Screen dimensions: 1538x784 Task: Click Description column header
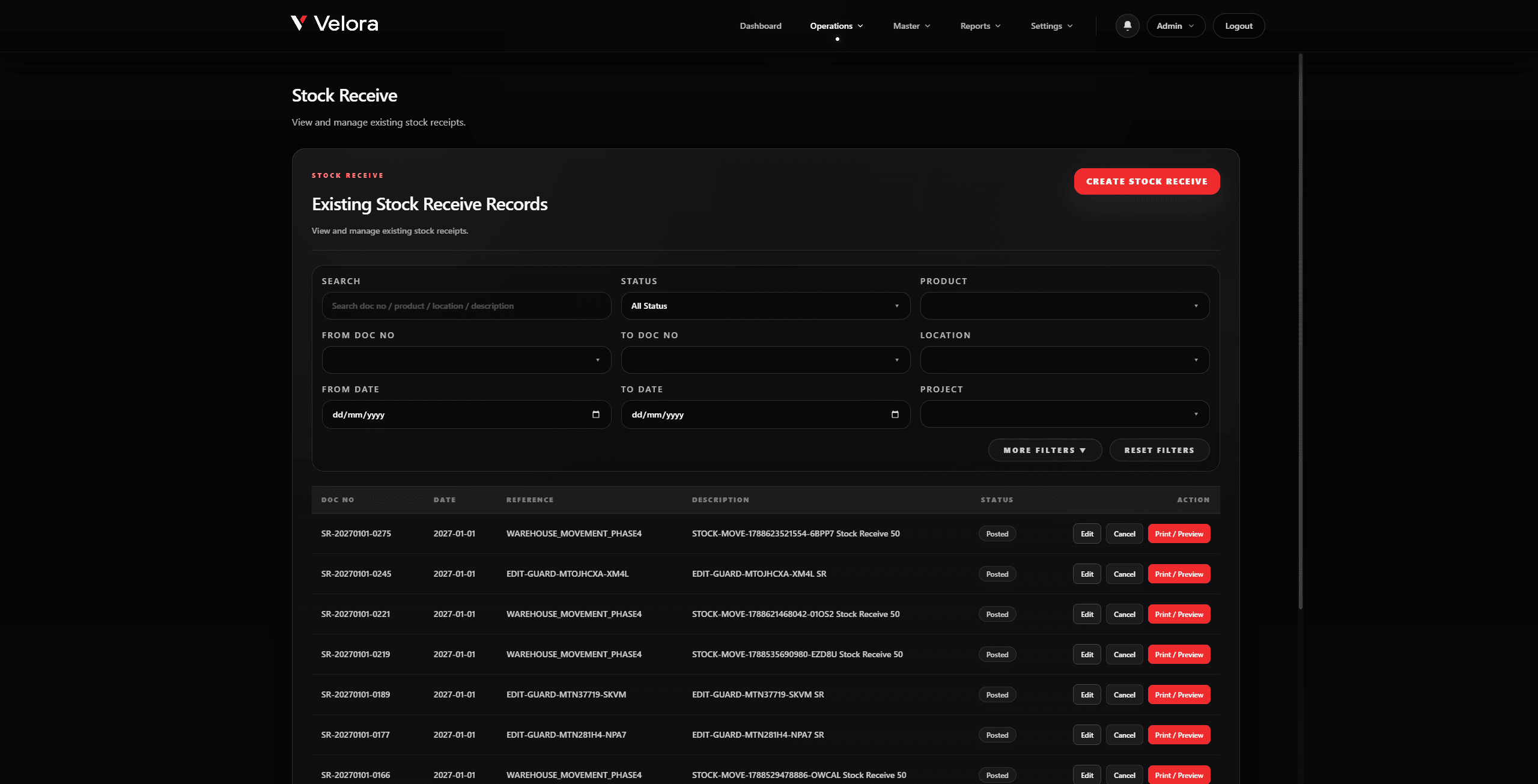[x=720, y=500]
